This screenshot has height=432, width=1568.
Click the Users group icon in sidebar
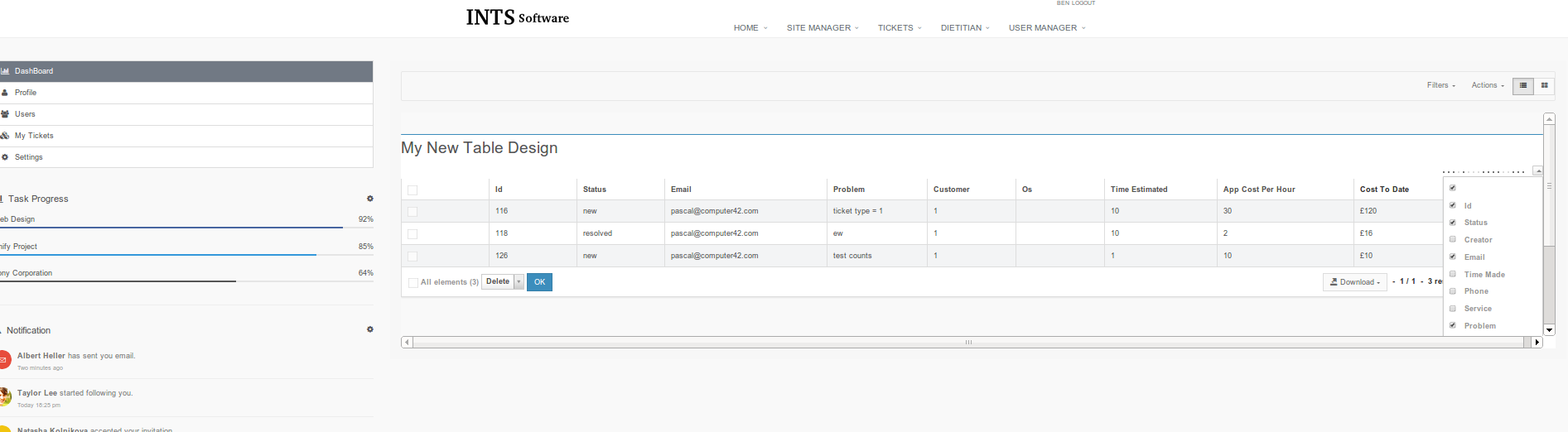point(5,114)
